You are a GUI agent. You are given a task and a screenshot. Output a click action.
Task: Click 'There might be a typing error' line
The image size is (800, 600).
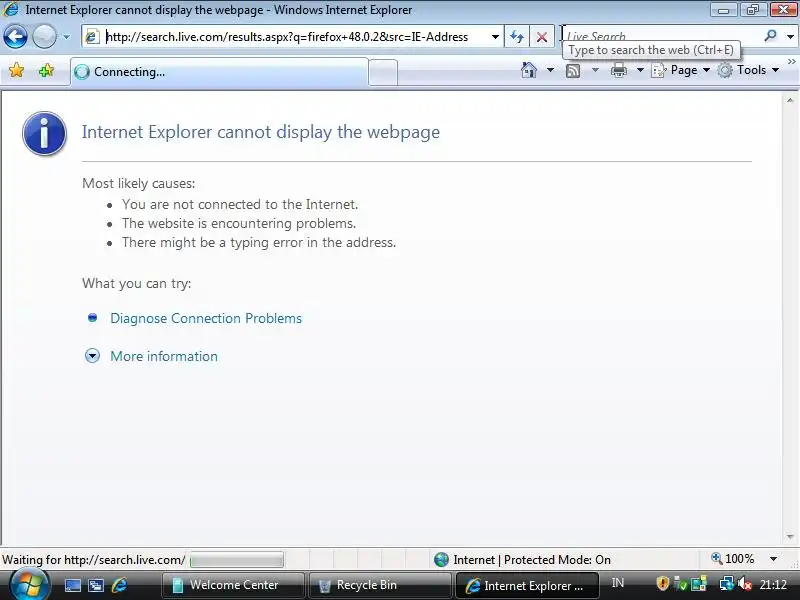click(259, 242)
